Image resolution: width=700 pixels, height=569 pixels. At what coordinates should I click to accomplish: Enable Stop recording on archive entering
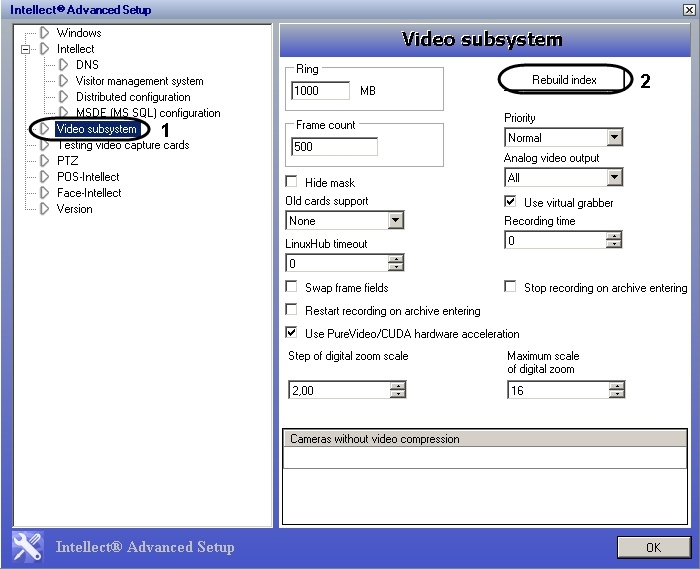pyautogui.click(x=510, y=287)
